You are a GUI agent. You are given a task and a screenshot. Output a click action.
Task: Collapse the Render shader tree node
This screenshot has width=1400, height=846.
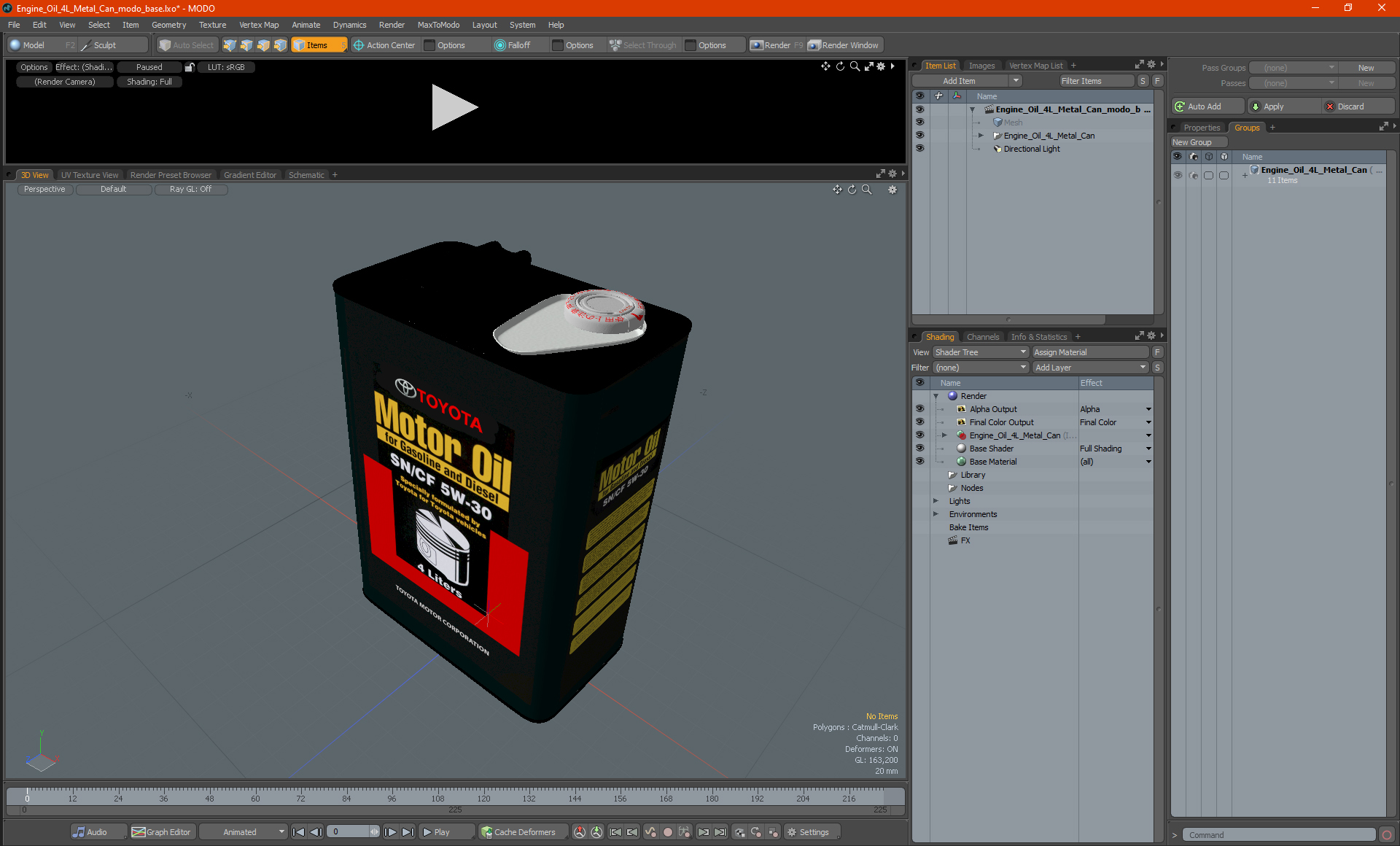point(936,396)
